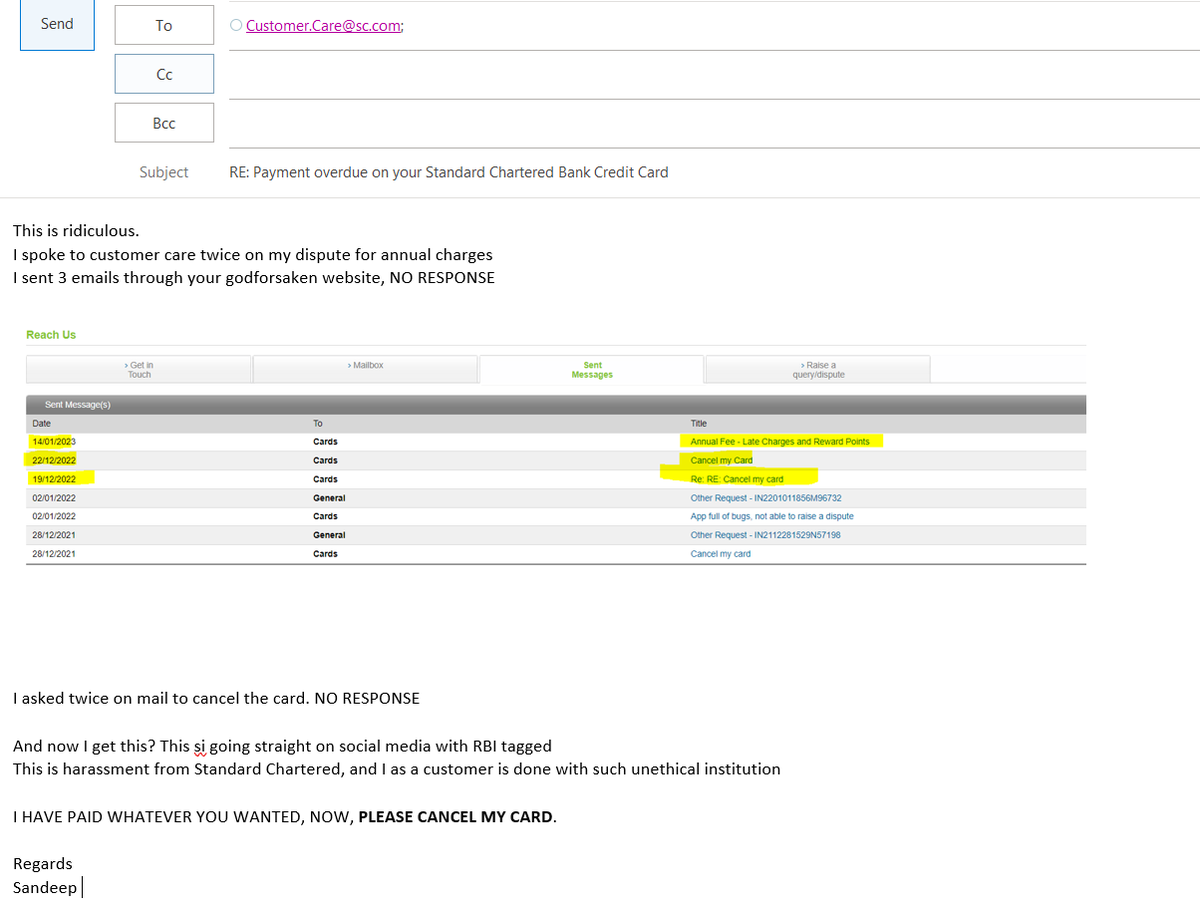The width and height of the screenshot is (1200, 910).
Task: Open the 28/12/2021 Cancel my card message
Action: pyautogui.click(x=720, y=554)
